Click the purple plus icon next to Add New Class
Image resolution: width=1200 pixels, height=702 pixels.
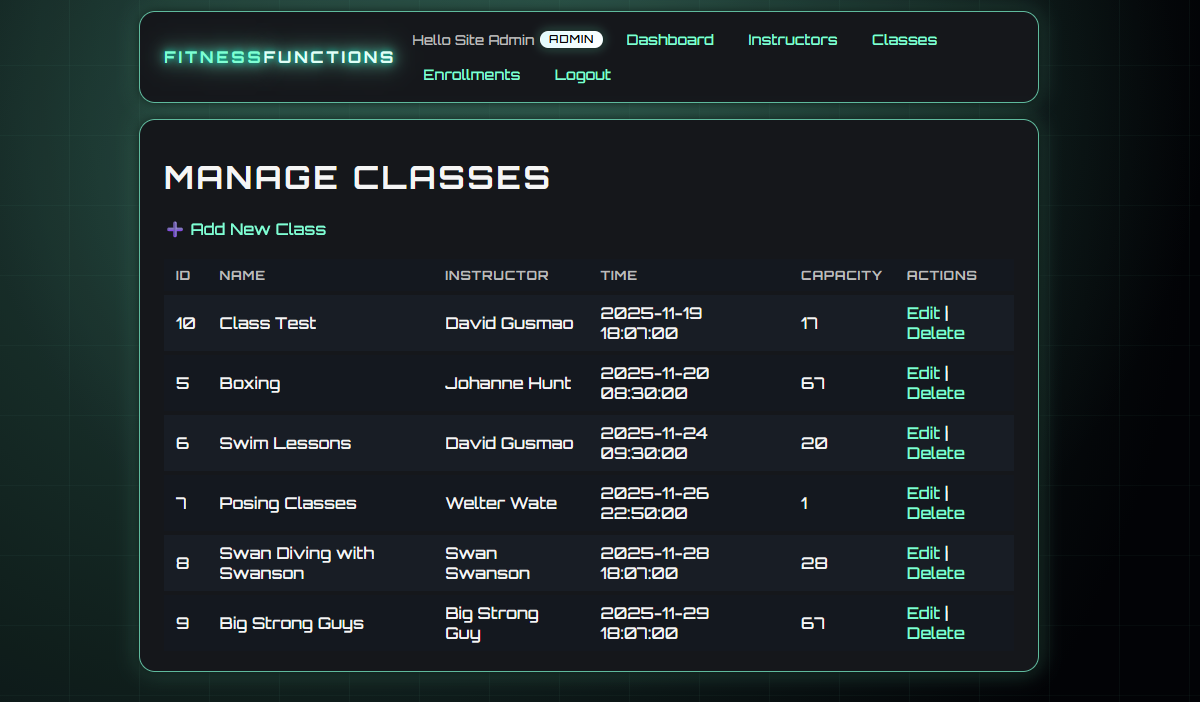174,229
